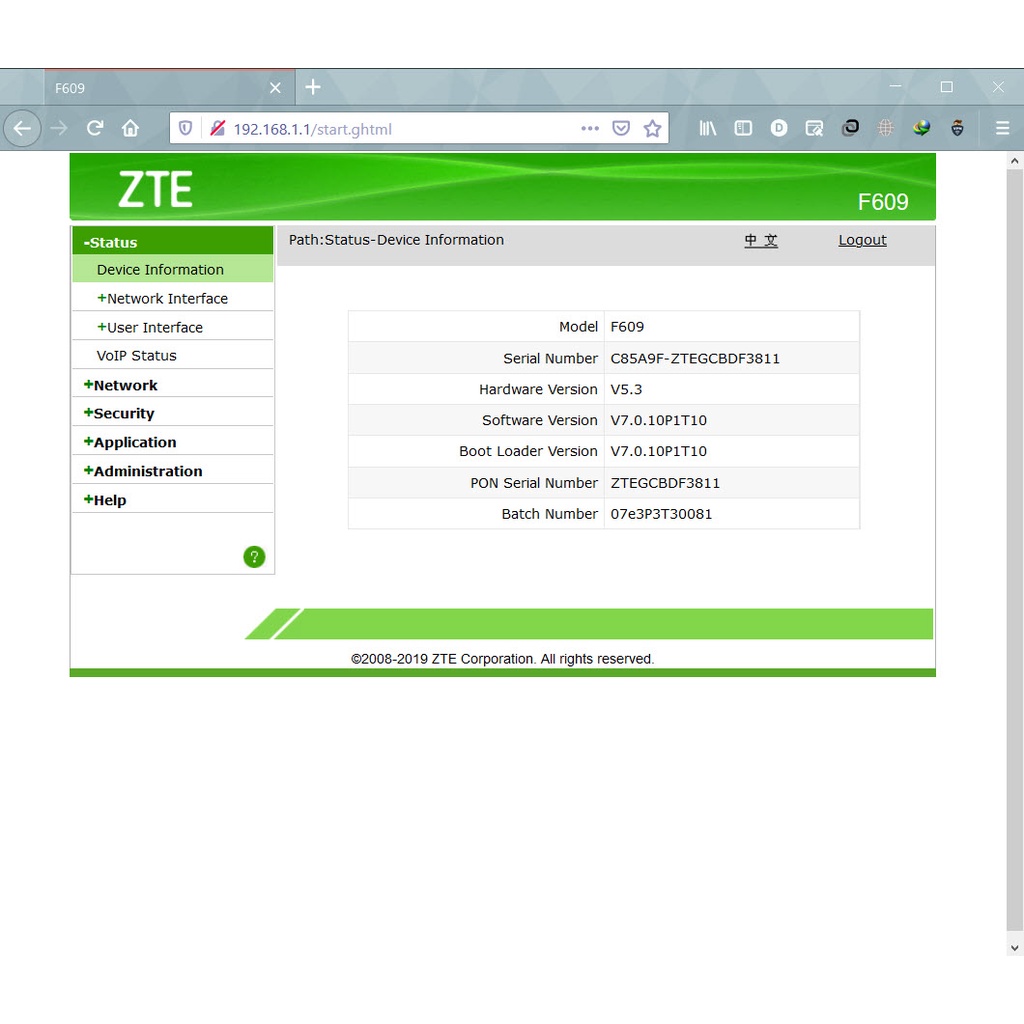This screenshot has width=1024, height=1024.
Task: Go to browser home page
Action: pyautogui.click(x=130, y=128)
